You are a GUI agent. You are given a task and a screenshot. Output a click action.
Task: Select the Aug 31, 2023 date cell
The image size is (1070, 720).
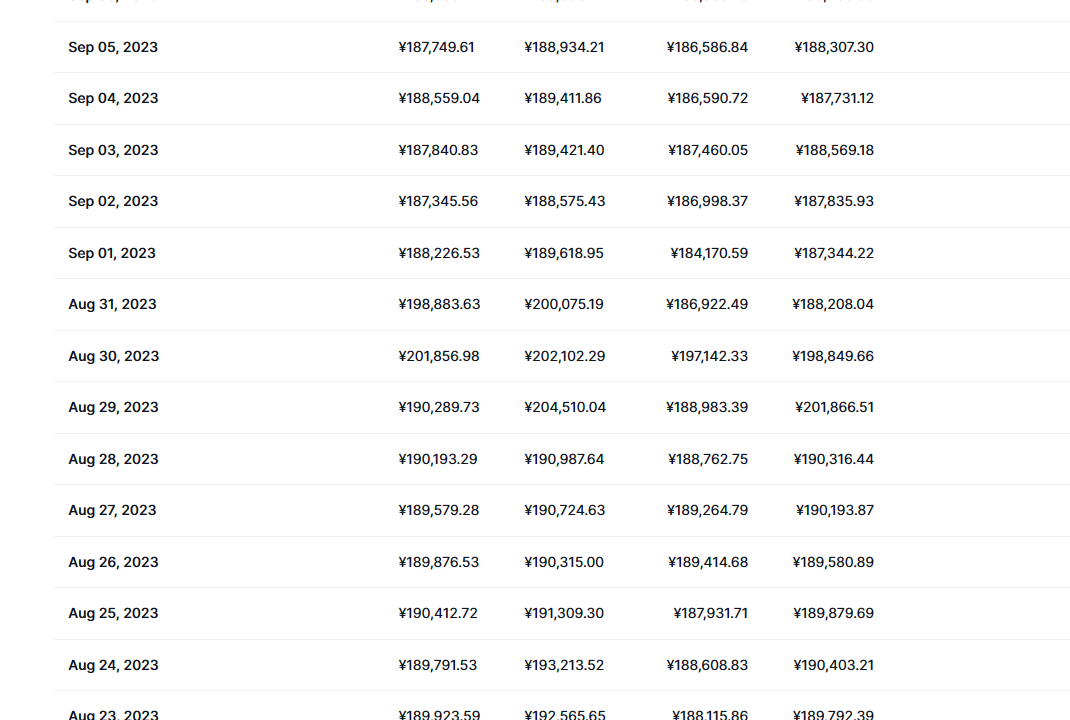point(113,304)
